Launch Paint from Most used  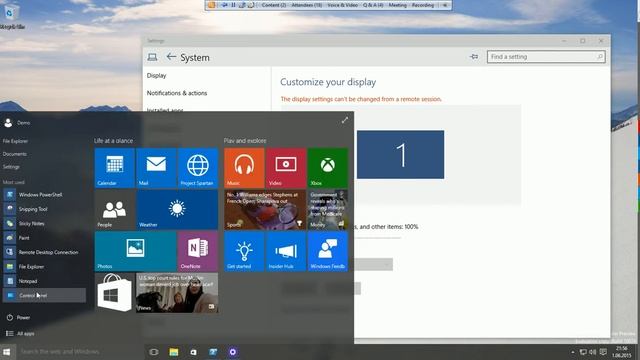tap(44, 238)
